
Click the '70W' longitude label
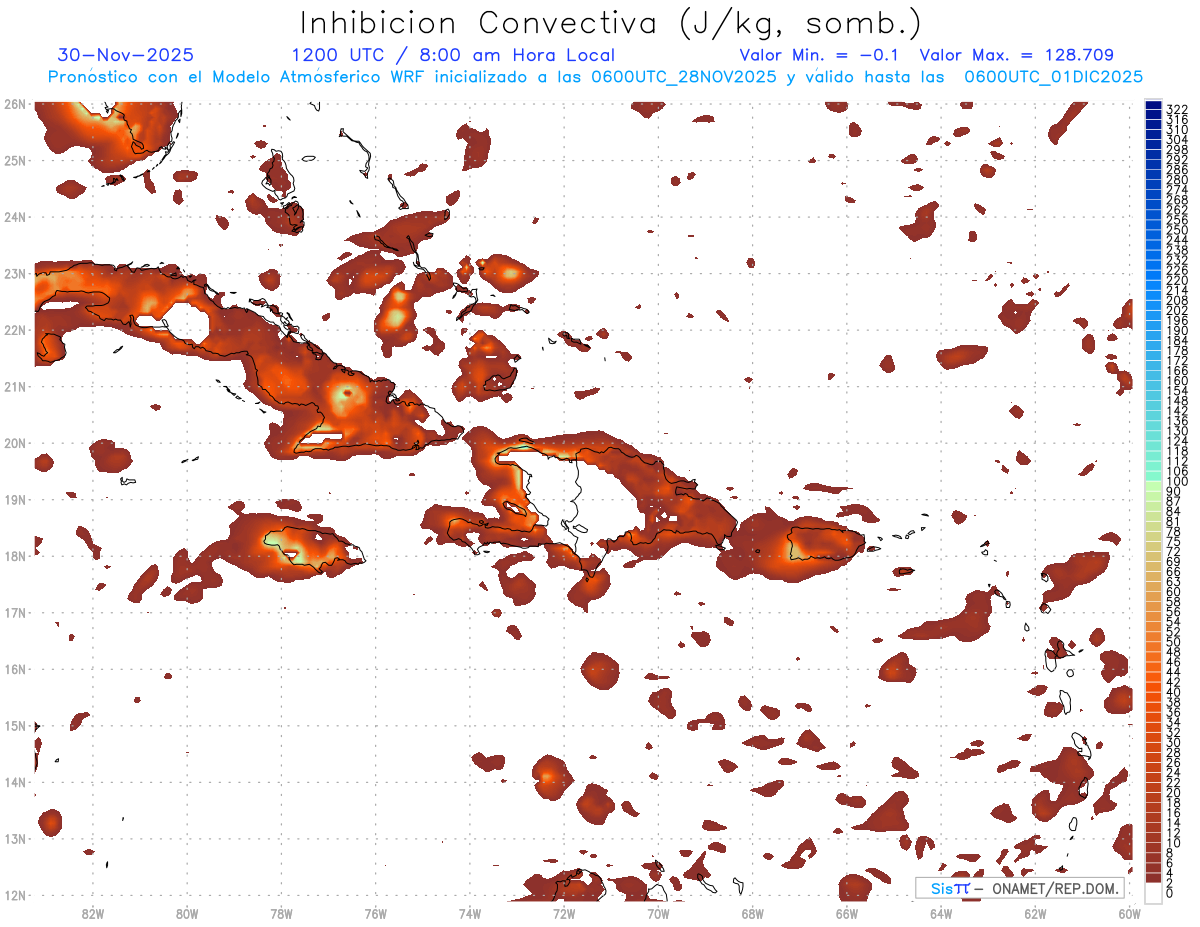pyautogui.click(x=658, y=913)
